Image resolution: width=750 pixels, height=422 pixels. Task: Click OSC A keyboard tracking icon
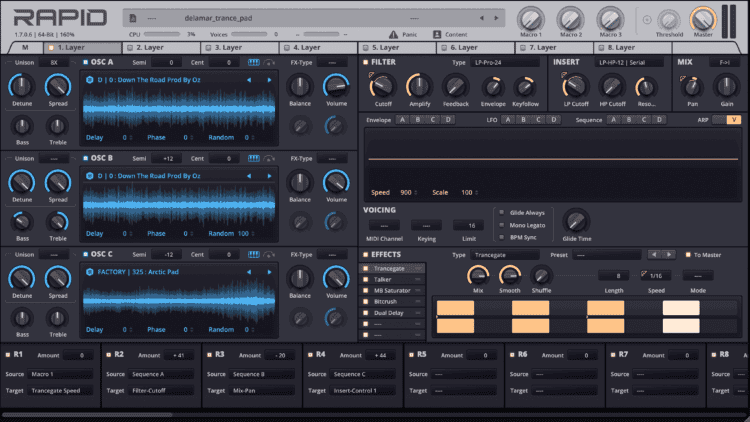tap(254, 62)
